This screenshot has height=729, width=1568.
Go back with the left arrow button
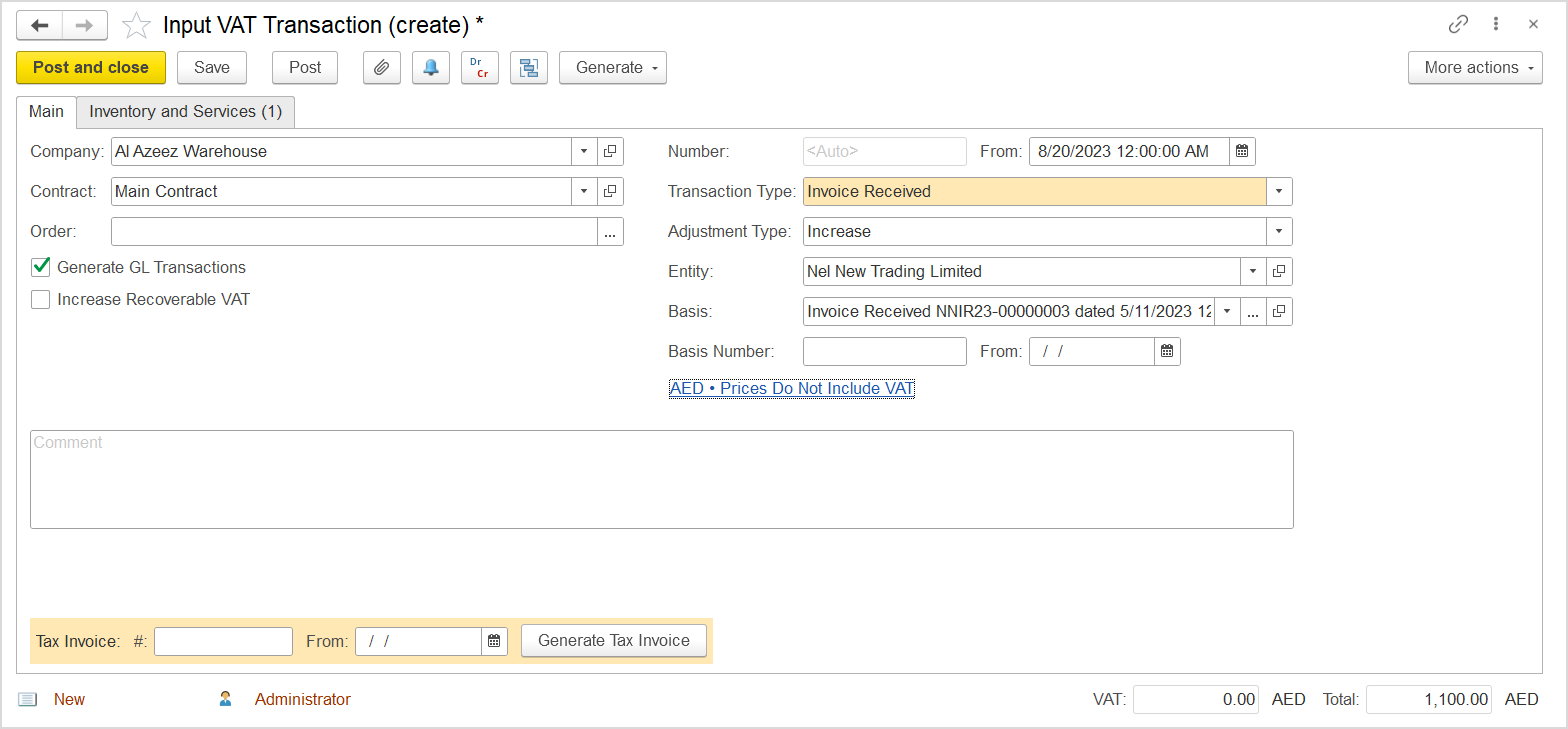pyautogui.click(x=39, y=25)
